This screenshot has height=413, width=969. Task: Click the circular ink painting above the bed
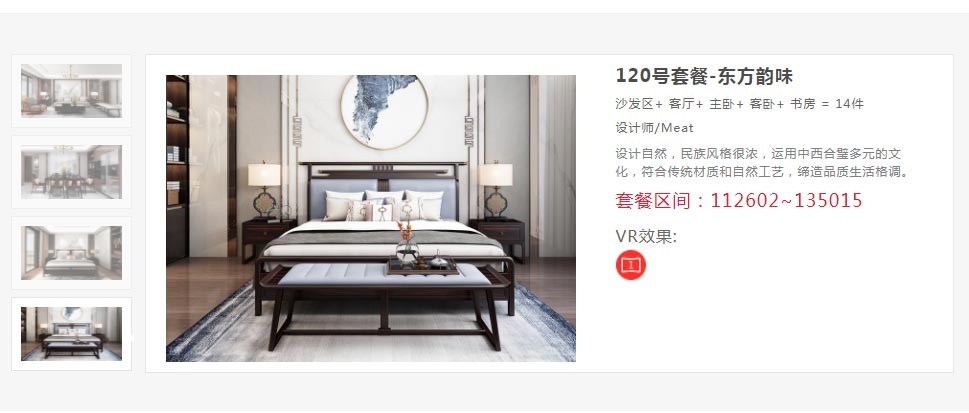[384, 111]
